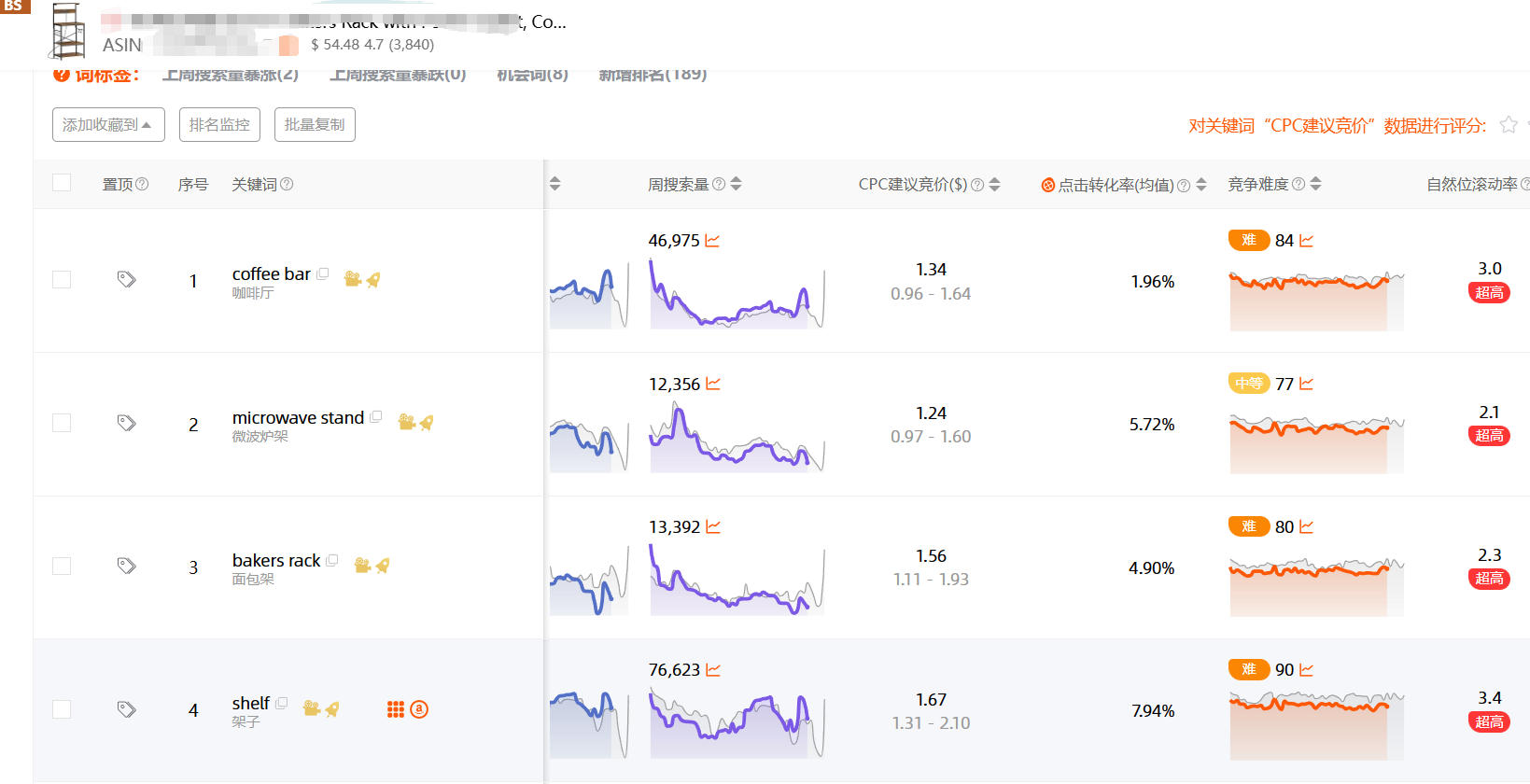Sort by 周搜索量 column arrows

tap(737, 184)
